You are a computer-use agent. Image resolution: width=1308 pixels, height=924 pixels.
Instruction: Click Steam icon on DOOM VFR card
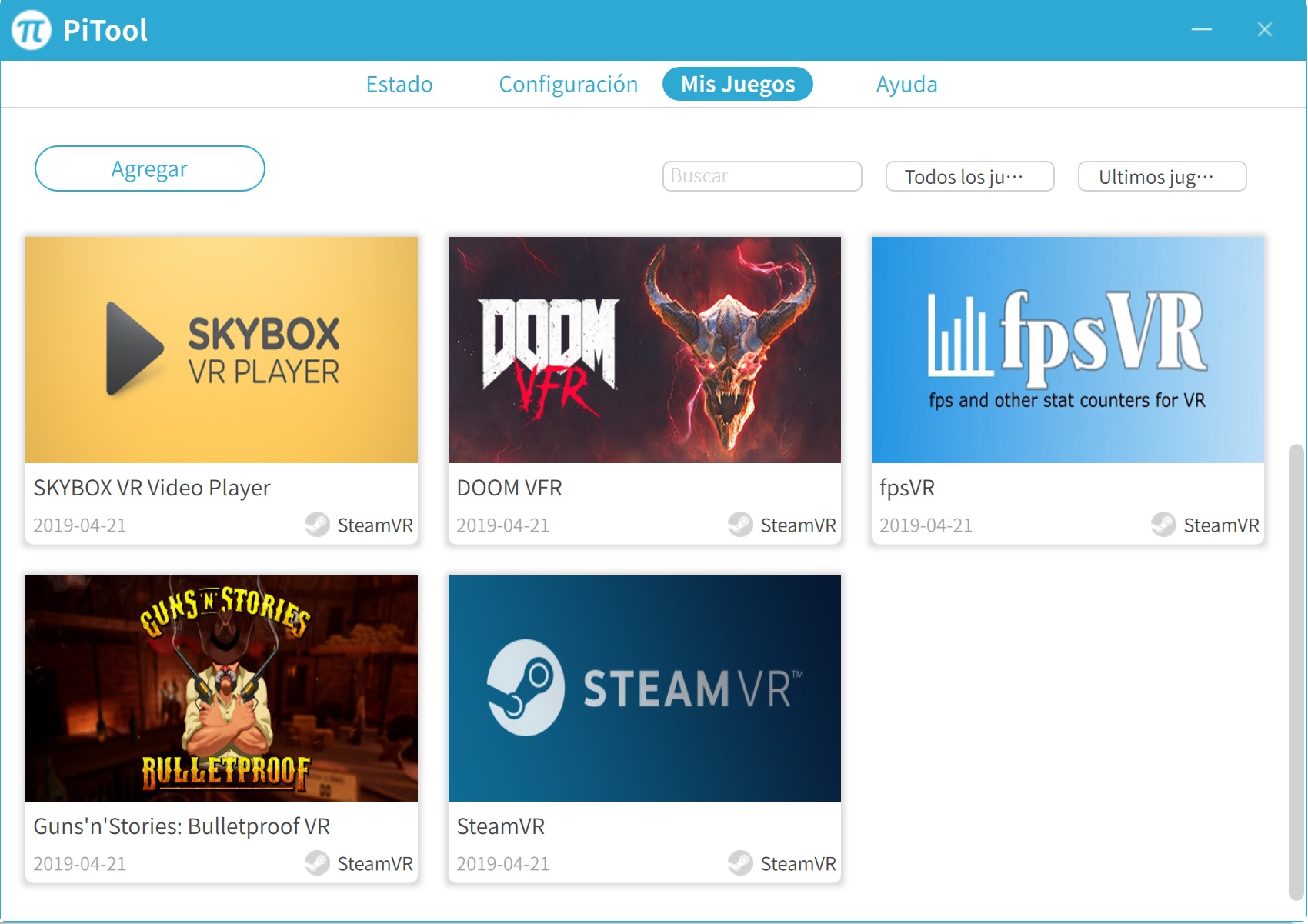(740, 525)
